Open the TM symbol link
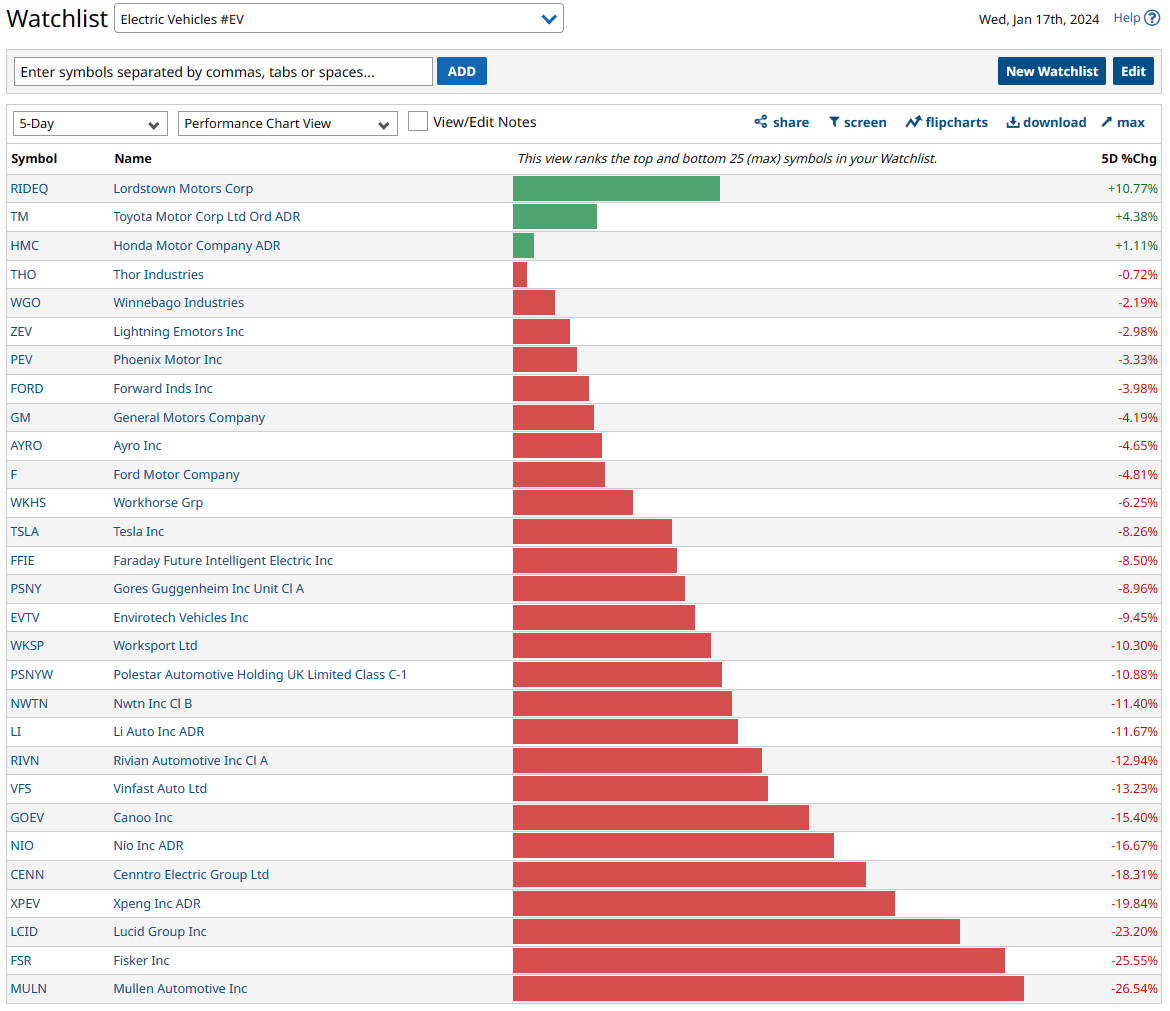 pos(19,217)
